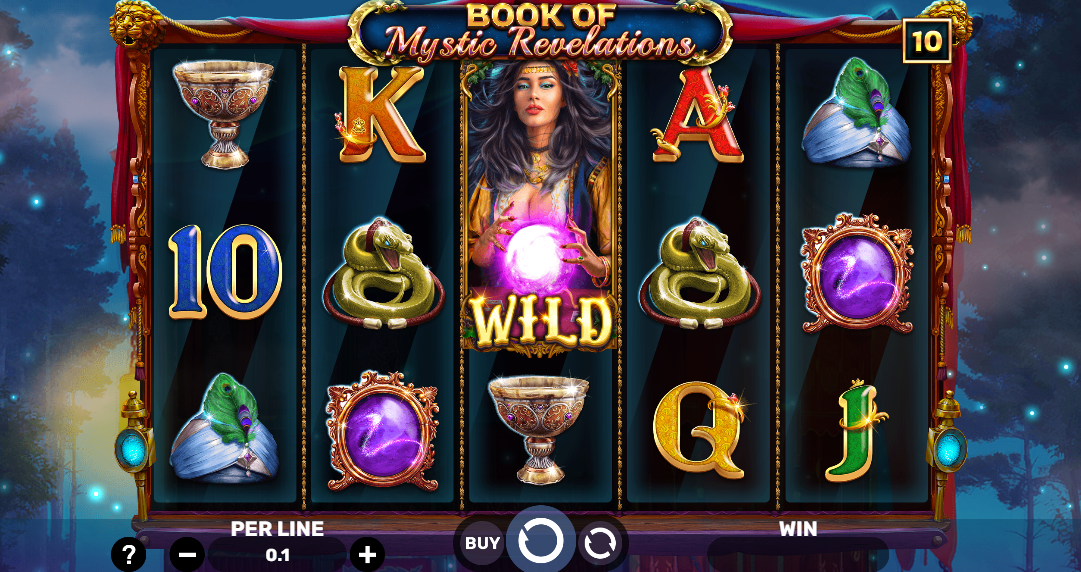
Task: Spin the reels with the center button
Action: coord(540,543)
